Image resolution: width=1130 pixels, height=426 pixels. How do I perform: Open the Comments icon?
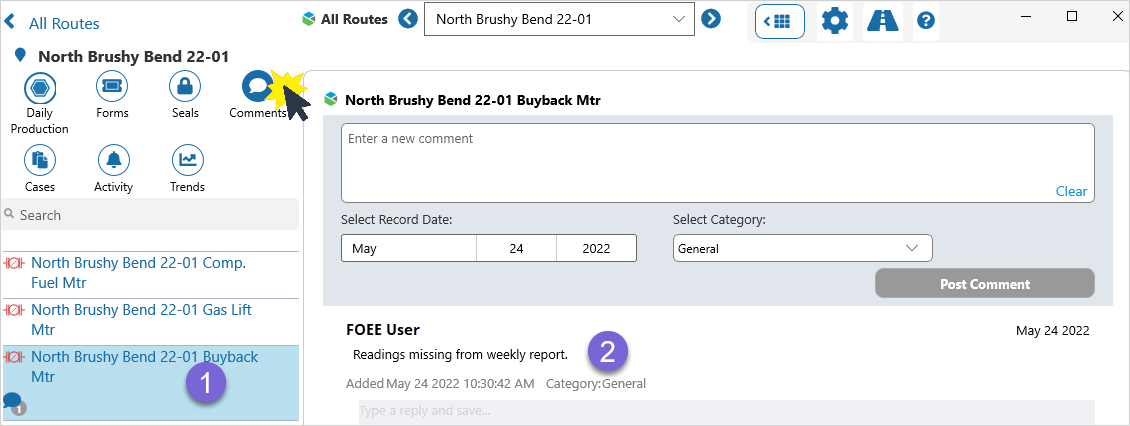pos(256,86)
